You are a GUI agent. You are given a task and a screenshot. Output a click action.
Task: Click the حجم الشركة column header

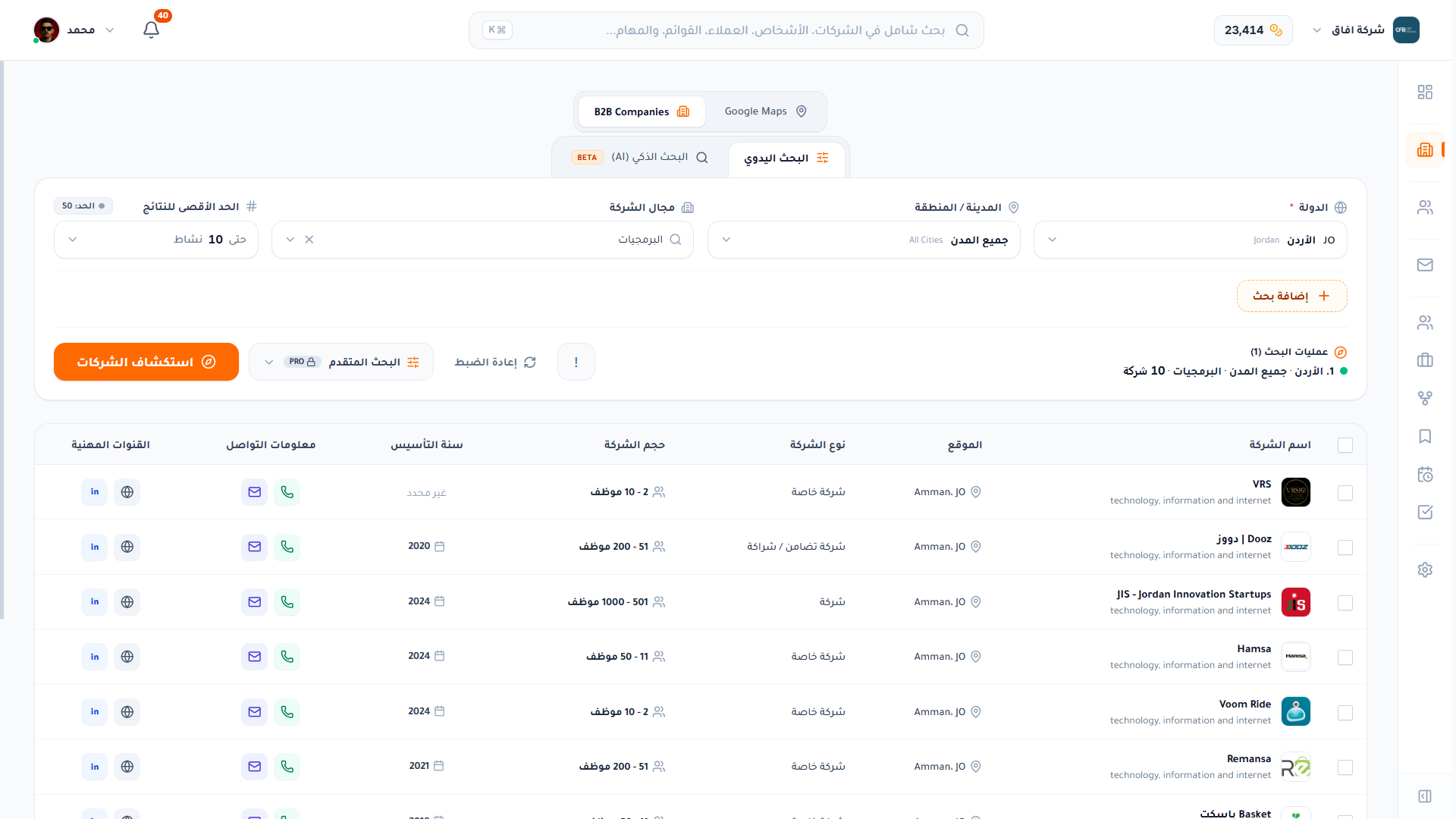(635, 444)
